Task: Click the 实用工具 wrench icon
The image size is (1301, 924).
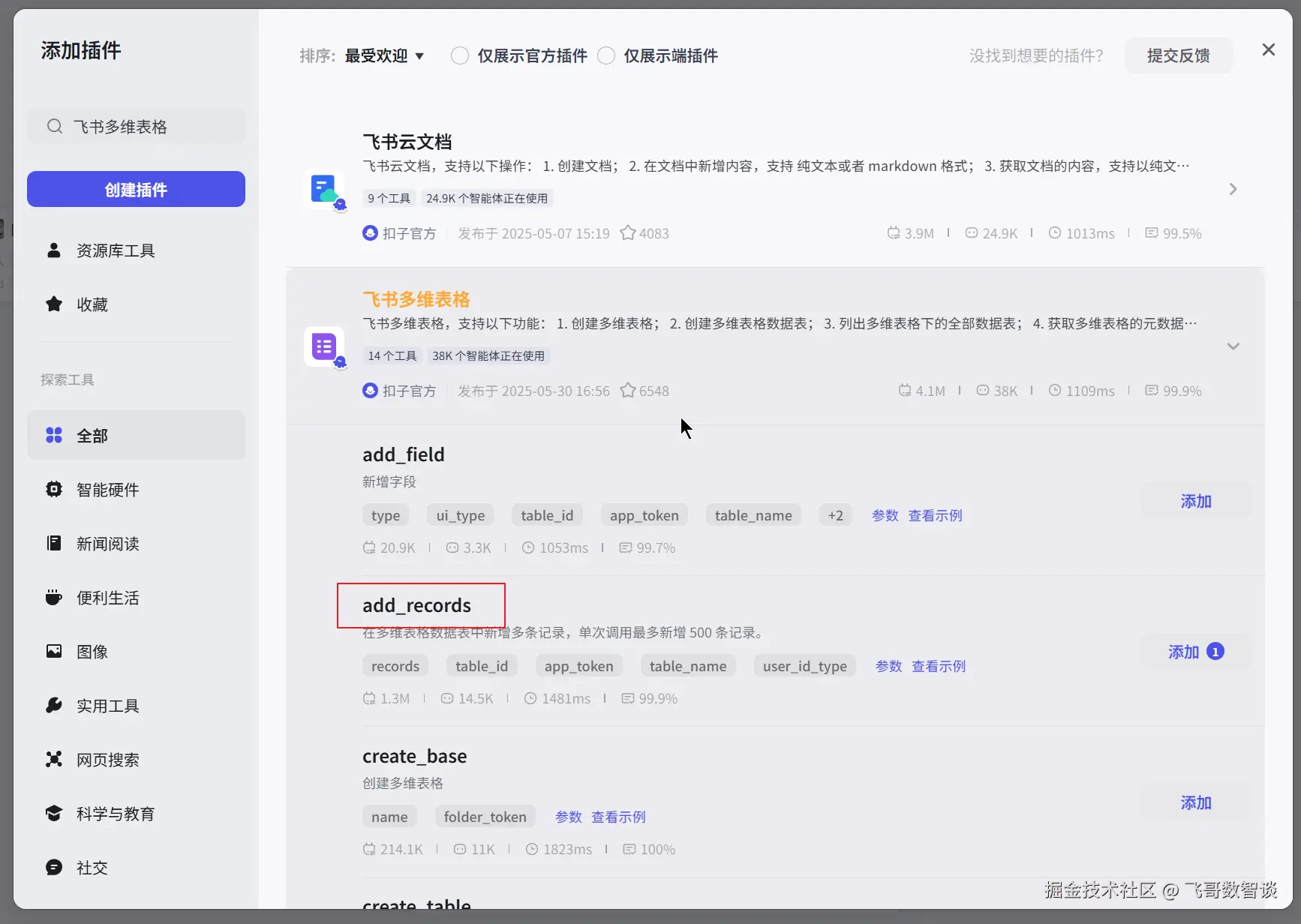Action: coord(54,705)
